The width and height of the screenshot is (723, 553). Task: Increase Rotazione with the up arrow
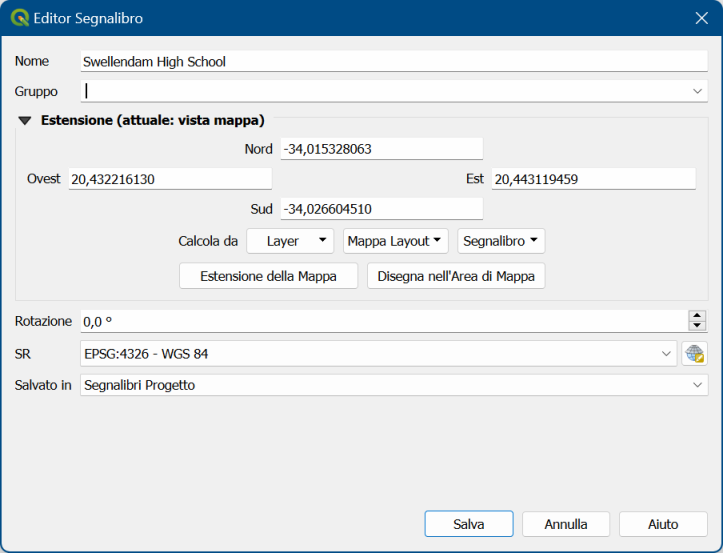point(697,316)
